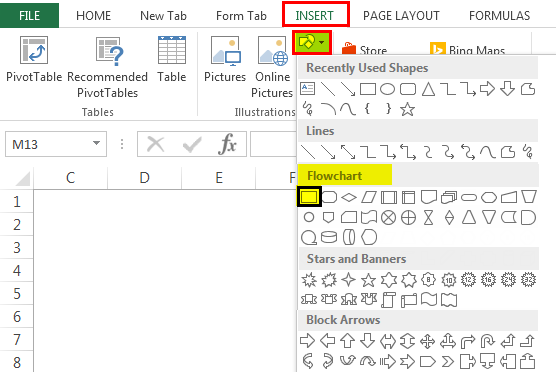The height and width of the screenshot is (372, 556).
Task: Insert a PivotTable
Action: (x=34, y=59)
